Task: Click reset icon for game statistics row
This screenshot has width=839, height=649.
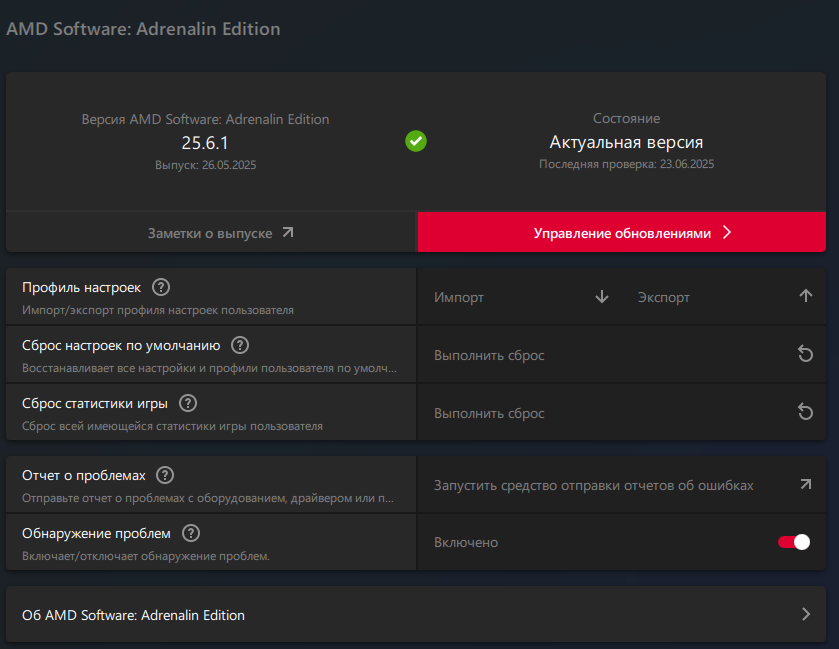Action: (805, 412)
